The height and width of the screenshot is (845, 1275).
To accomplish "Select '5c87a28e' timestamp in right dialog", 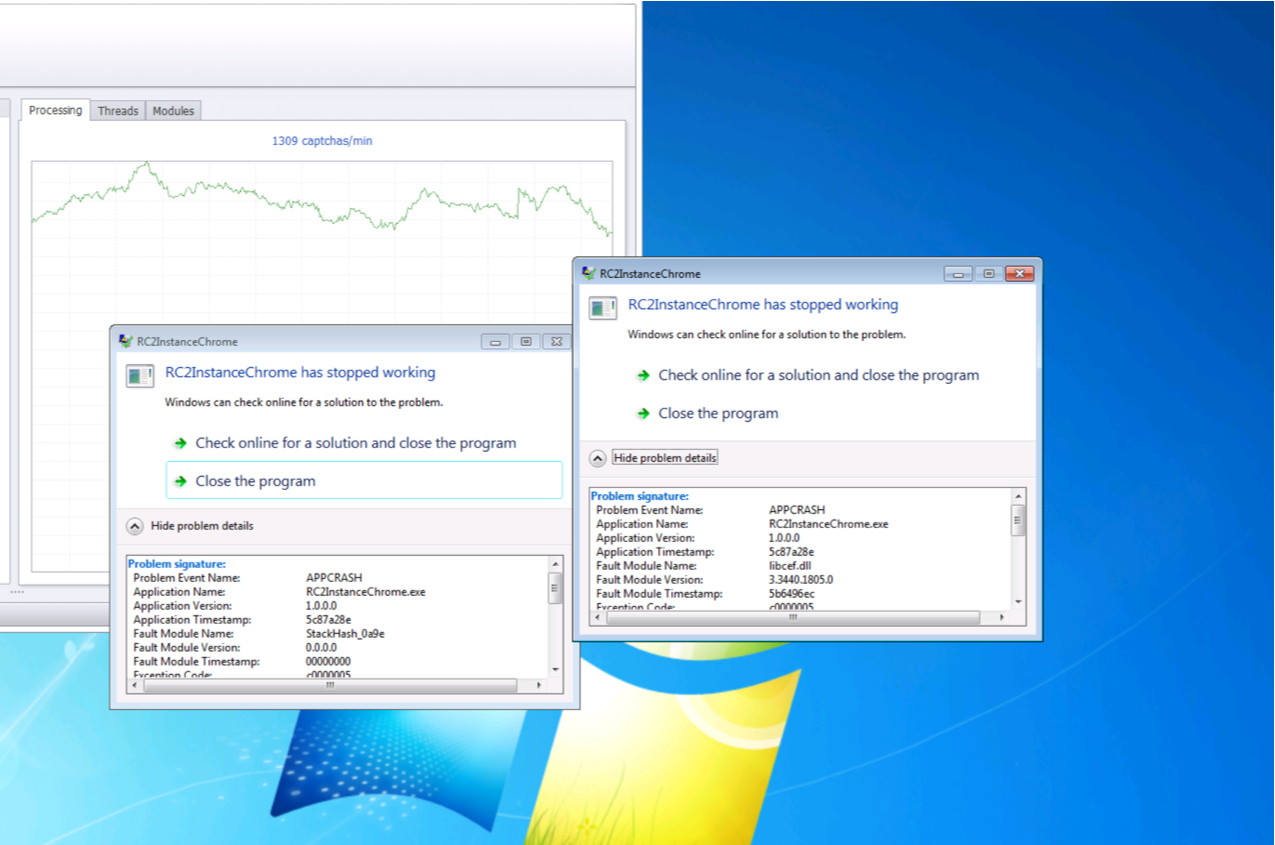I will 791,552.
